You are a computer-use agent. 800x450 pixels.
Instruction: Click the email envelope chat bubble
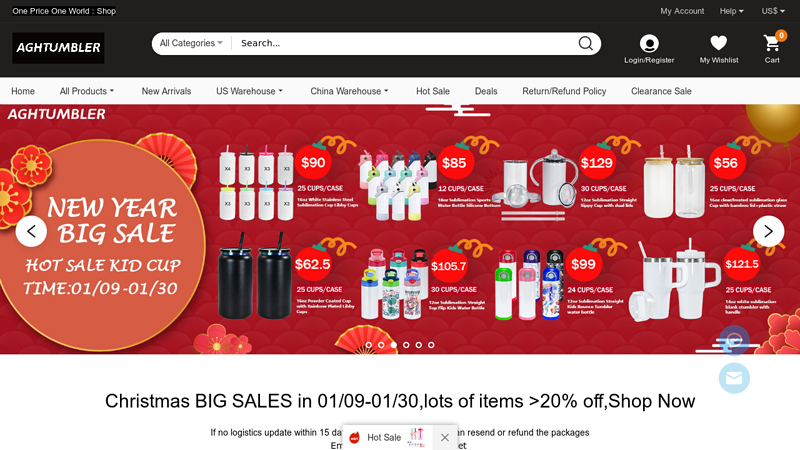[x=734, y=378]
